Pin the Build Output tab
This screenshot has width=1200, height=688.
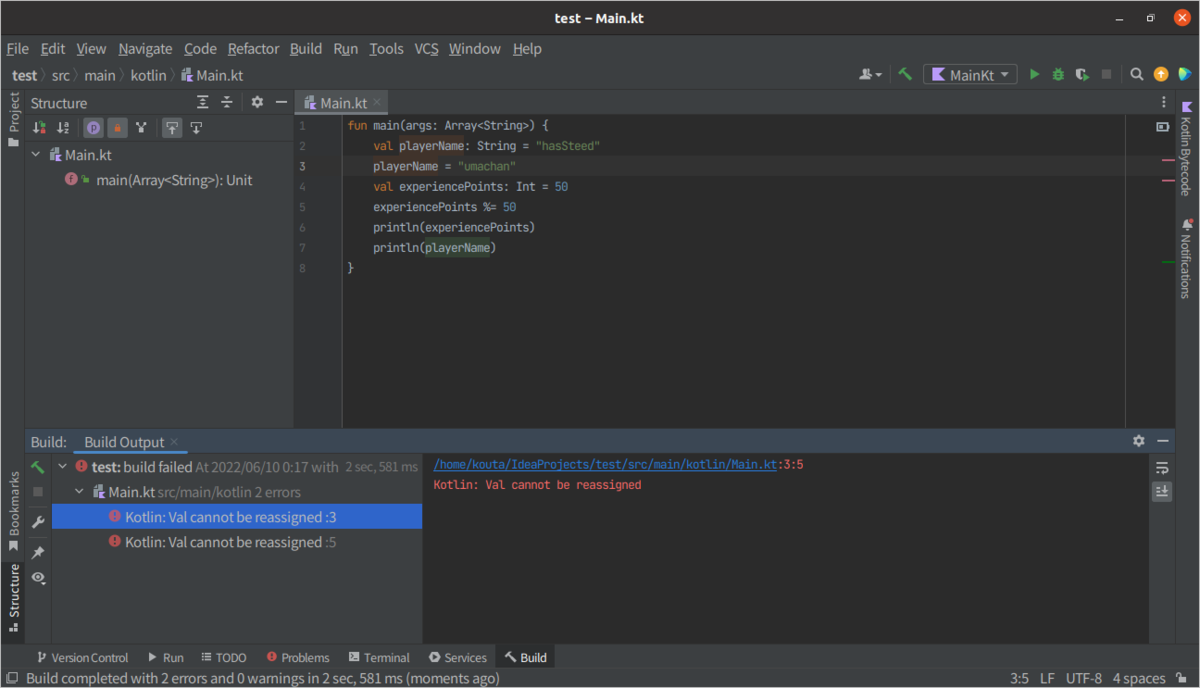click(38, 552)
